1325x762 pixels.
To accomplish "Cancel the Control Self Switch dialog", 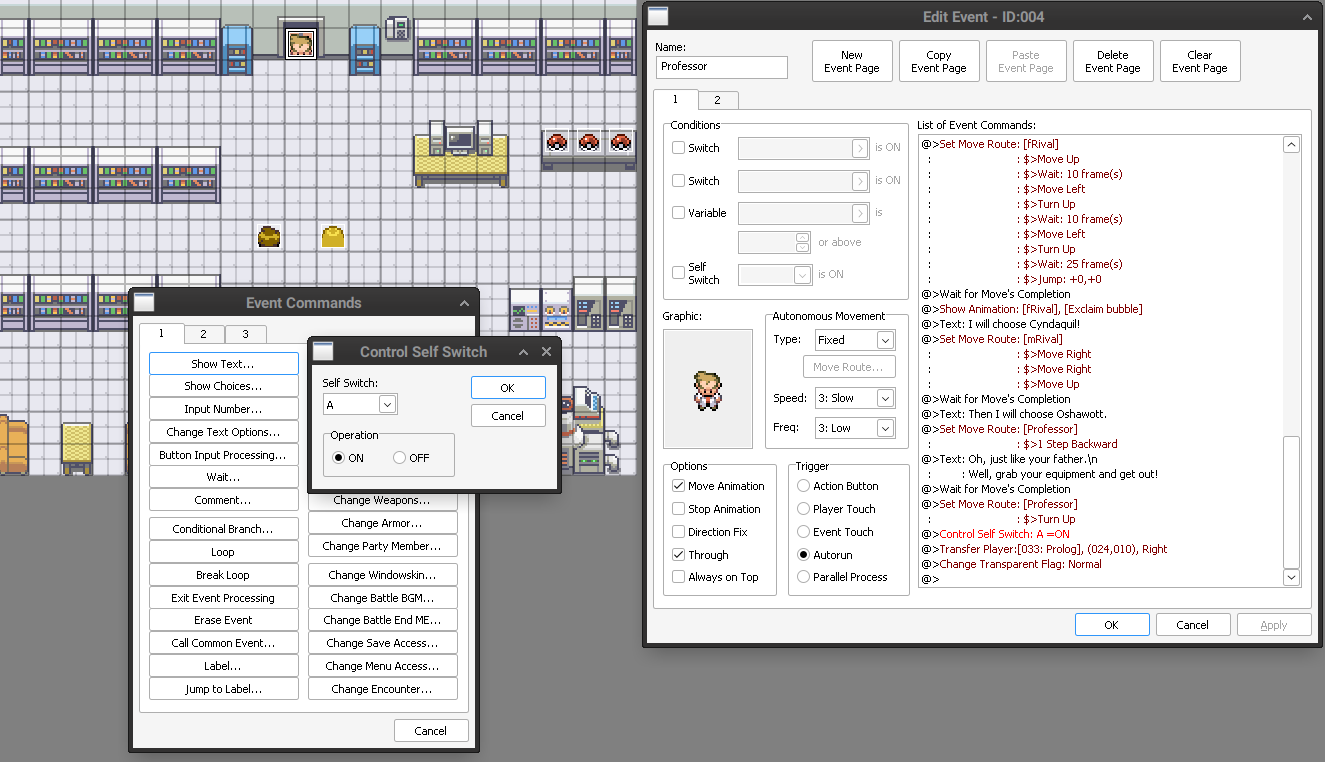I will [508, 416].
